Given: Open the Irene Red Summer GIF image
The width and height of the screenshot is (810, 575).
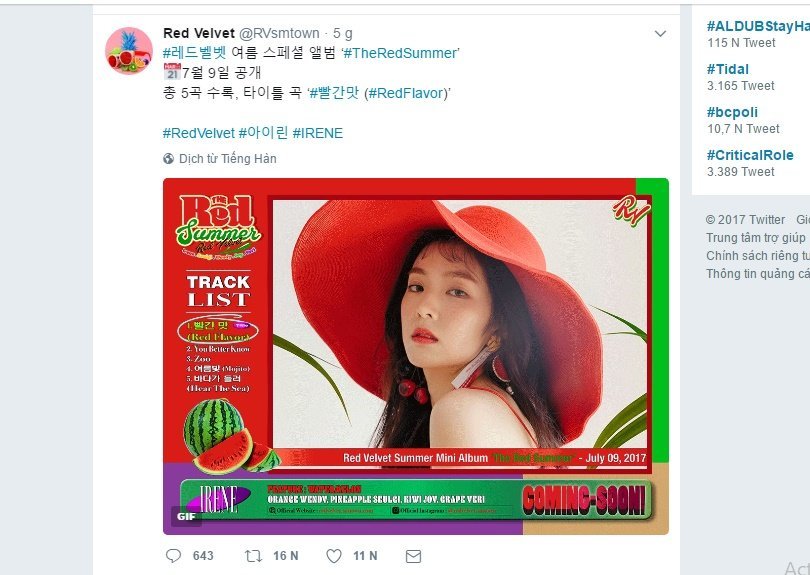Looking at the screenshot, I should pos(416,356).
